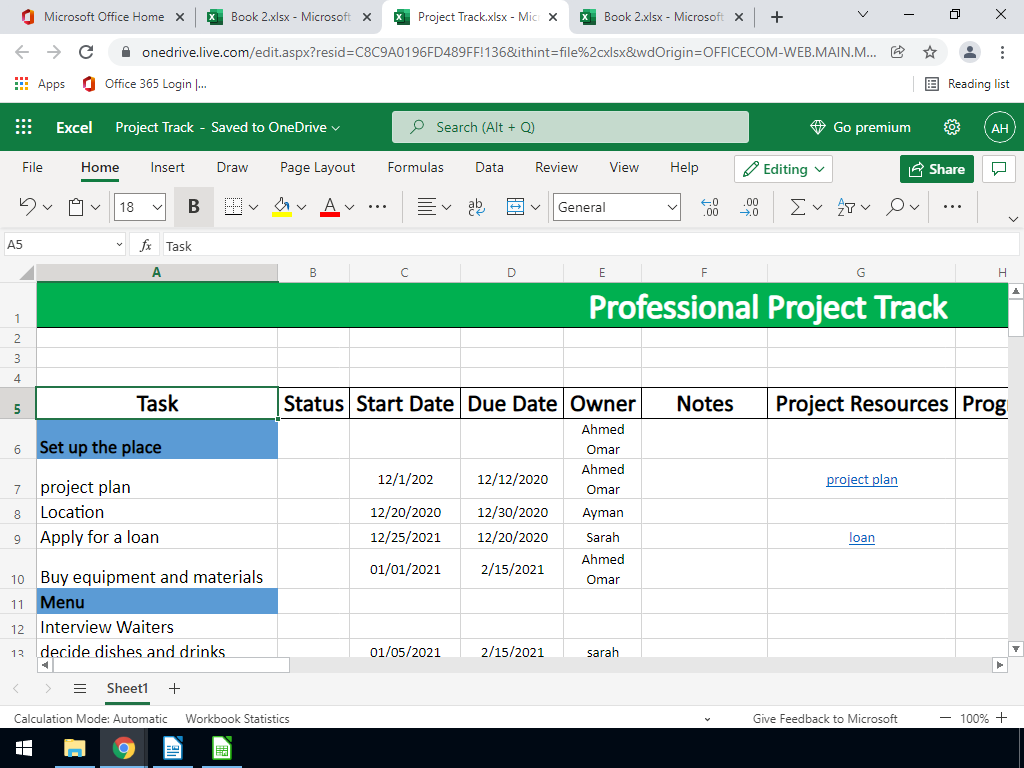Click the Wrap Text icon
The height and width of the screenshot is (768, 1024).
(476, 207)
